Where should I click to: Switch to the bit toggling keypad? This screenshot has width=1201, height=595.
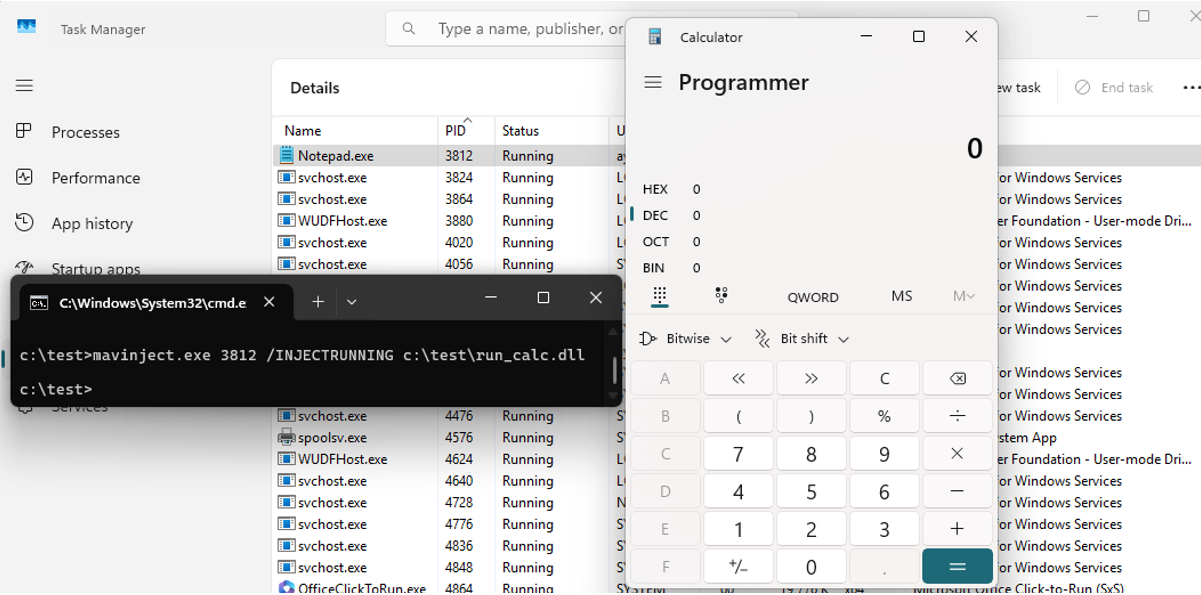click(x=721, y=296)
